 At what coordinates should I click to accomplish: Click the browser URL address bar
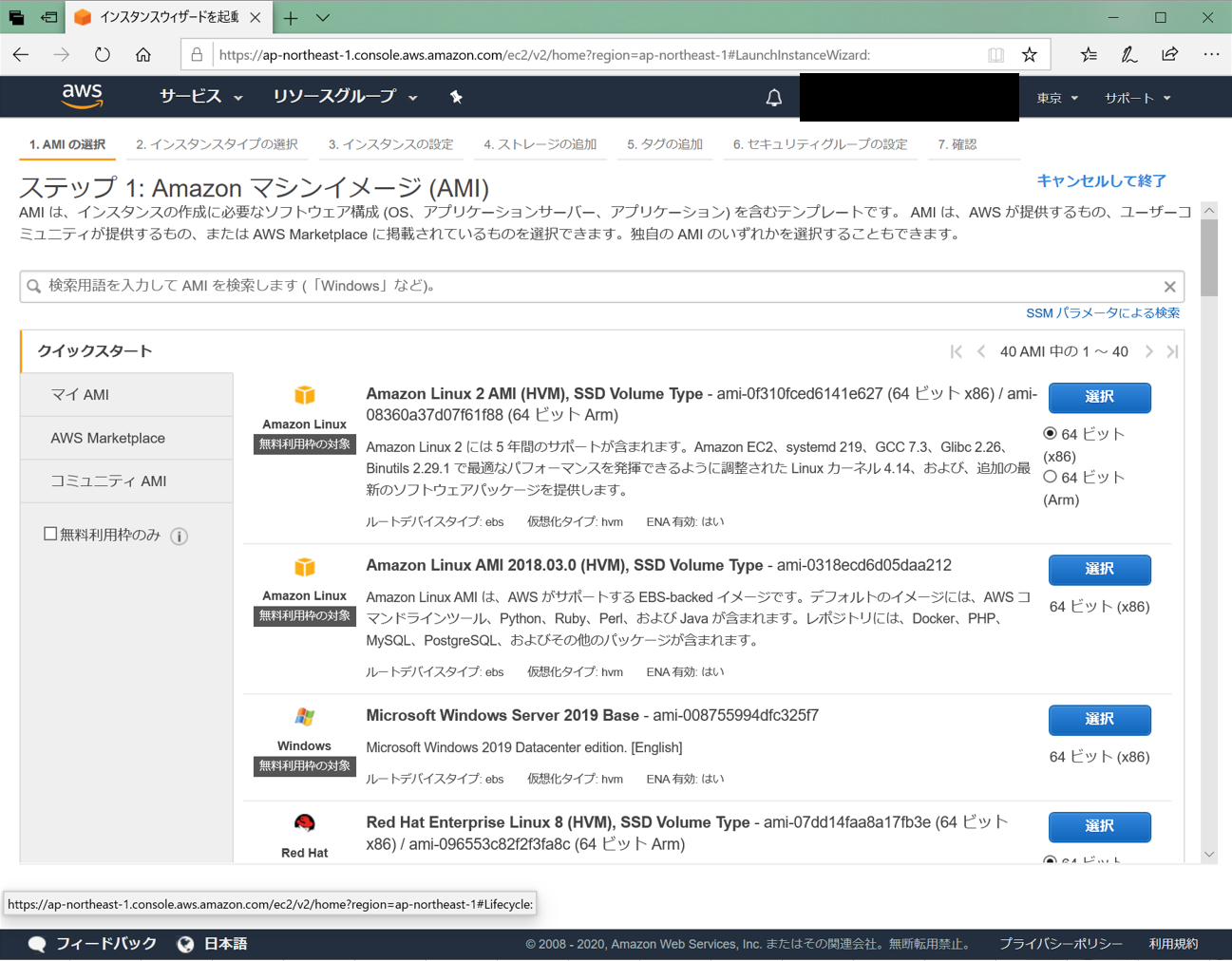coord(600,55)
